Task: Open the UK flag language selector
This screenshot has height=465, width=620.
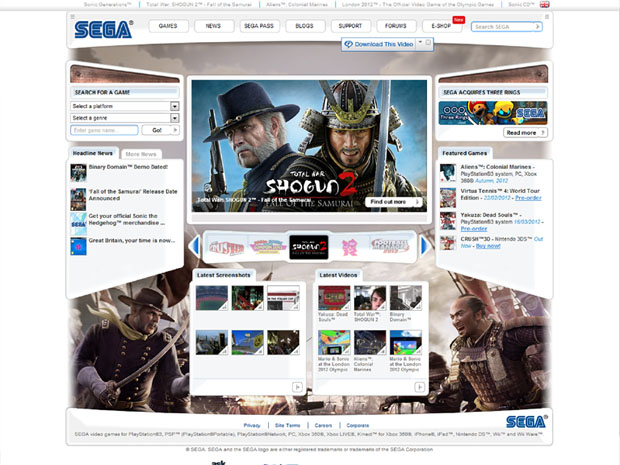Action: click(x=544, y=4)
